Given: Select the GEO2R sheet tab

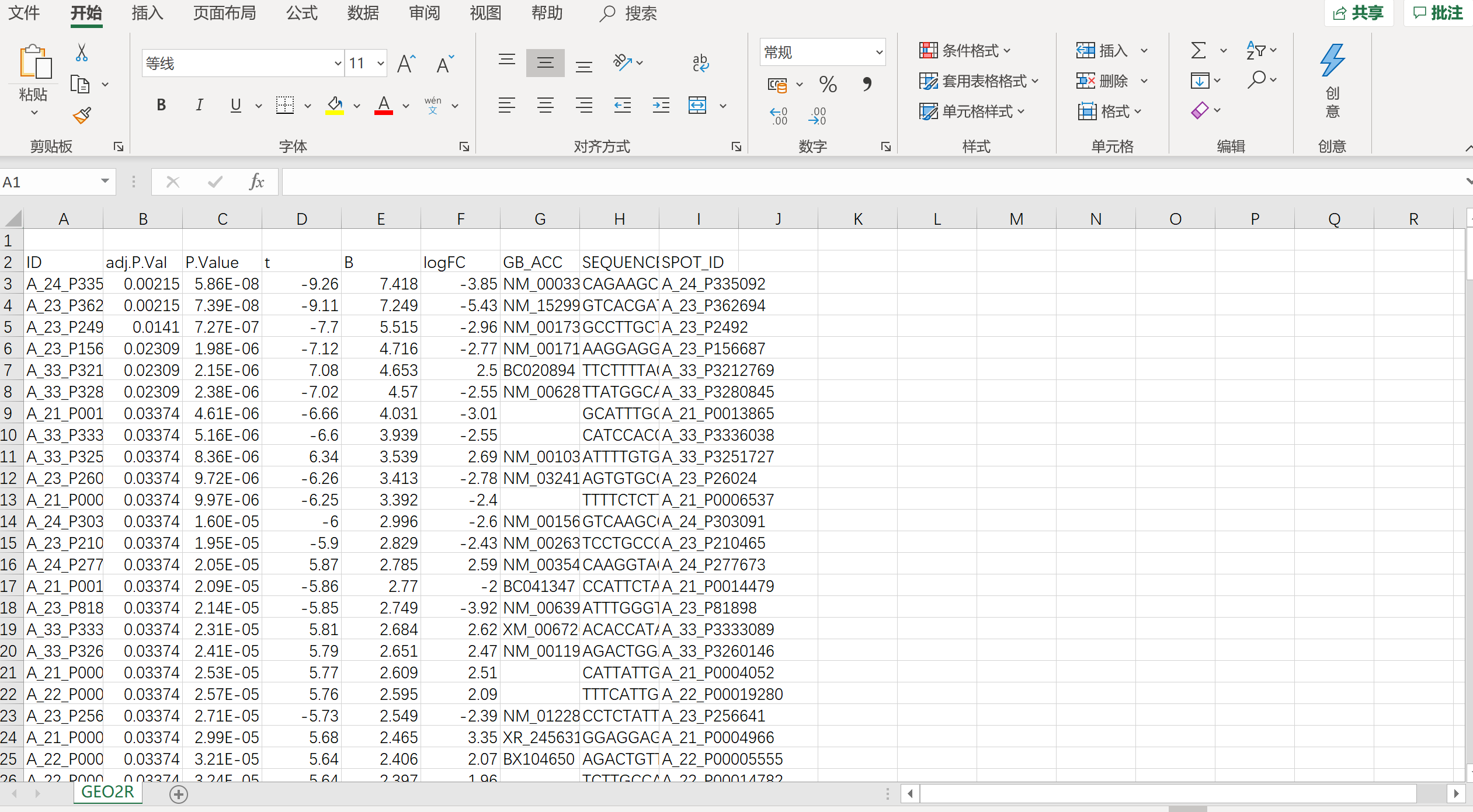Looking at the screenshot, I should (x=107, y=792).
